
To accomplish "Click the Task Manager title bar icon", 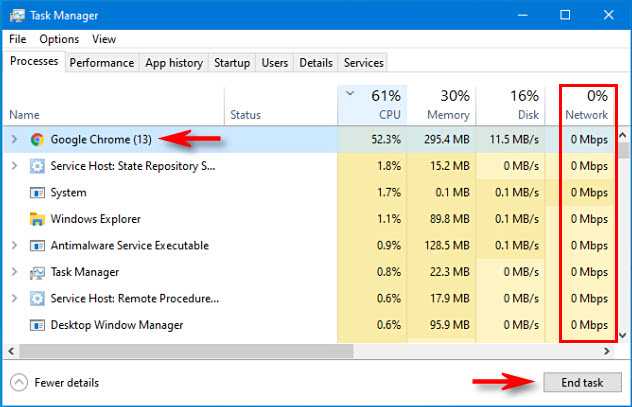I will (x=17, y=15).
